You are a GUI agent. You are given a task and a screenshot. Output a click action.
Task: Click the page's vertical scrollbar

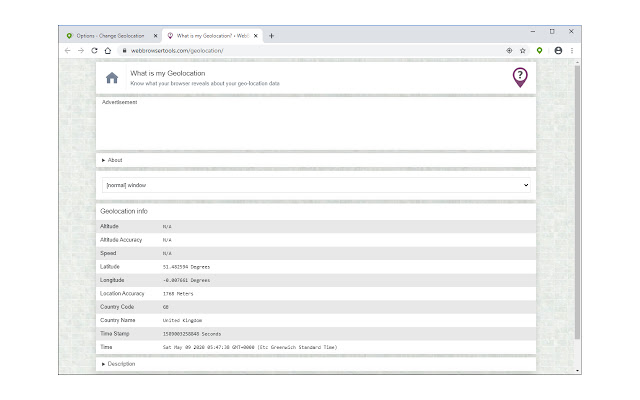[x=577, y=200]
